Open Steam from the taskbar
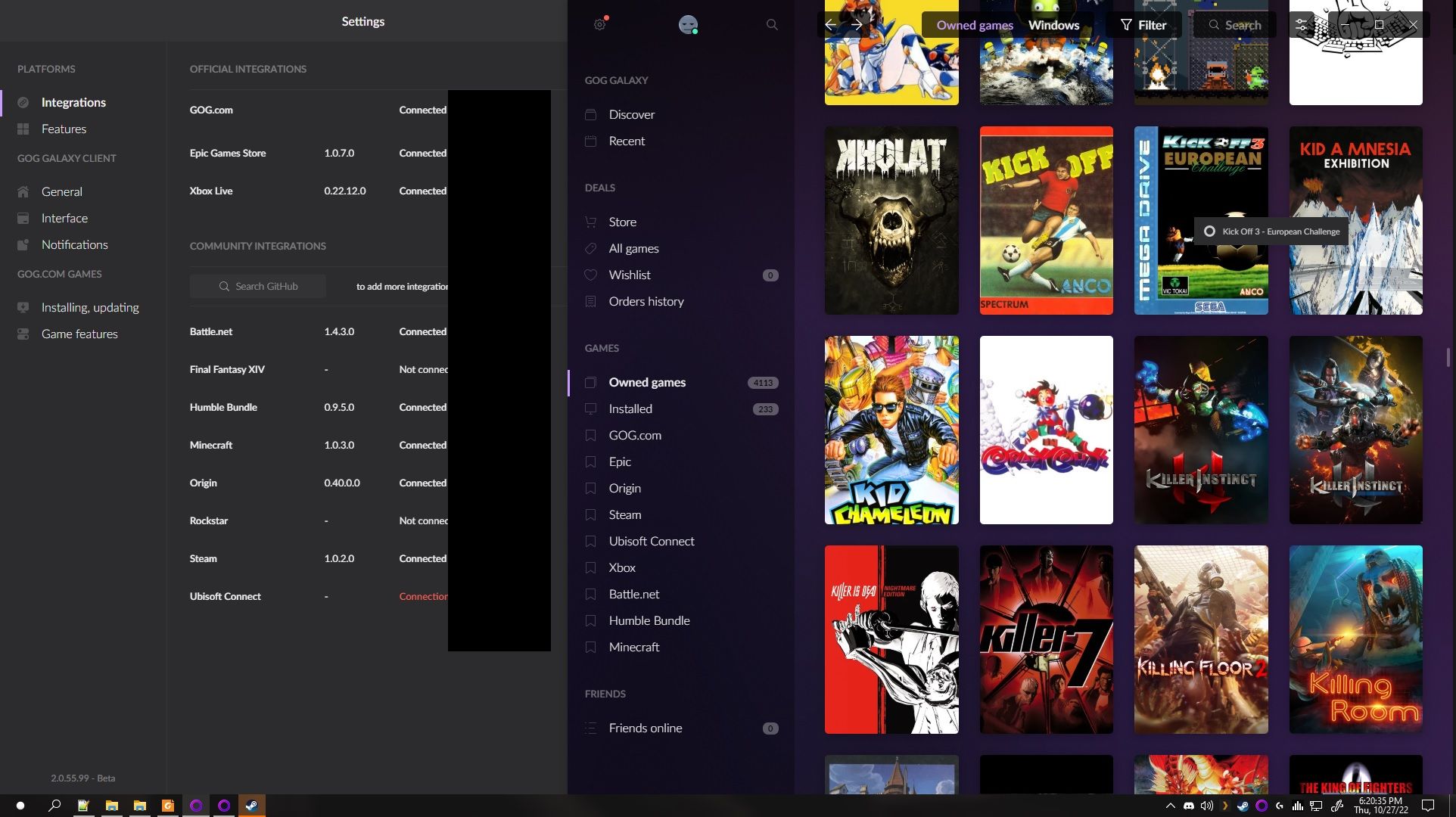 point(252,806)
